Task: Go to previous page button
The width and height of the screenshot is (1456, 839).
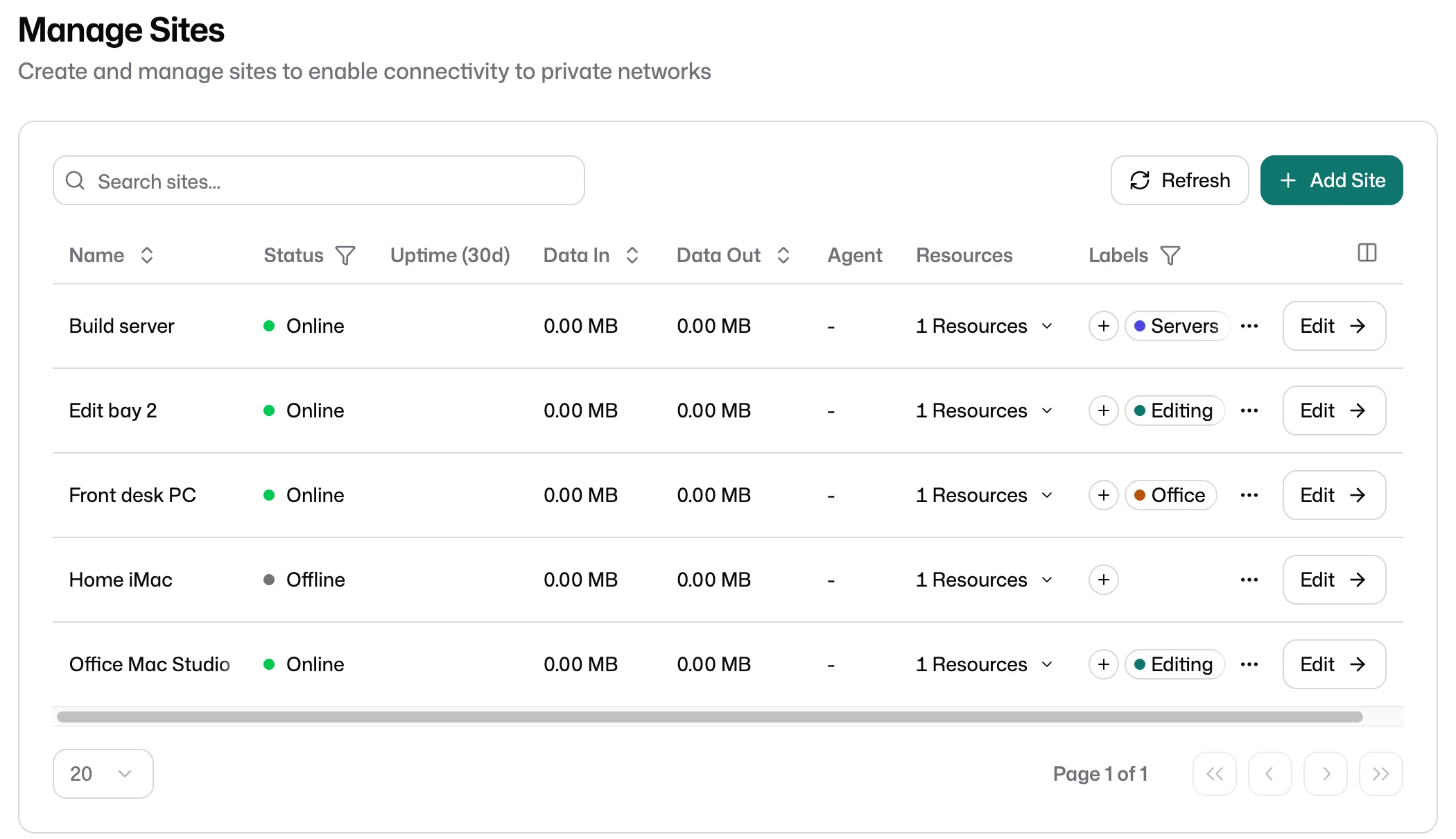Action: coord(1270,774)
